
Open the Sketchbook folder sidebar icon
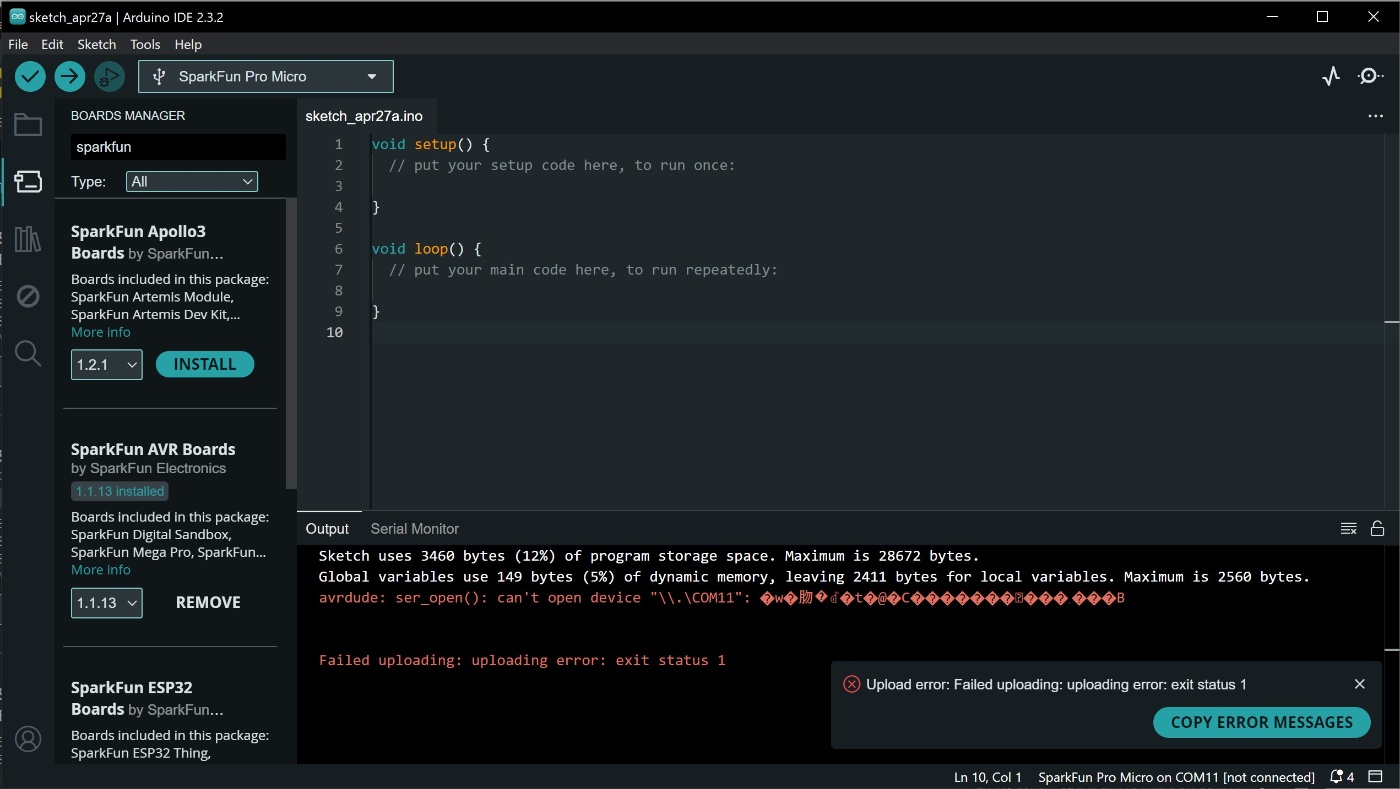point(28,125)
